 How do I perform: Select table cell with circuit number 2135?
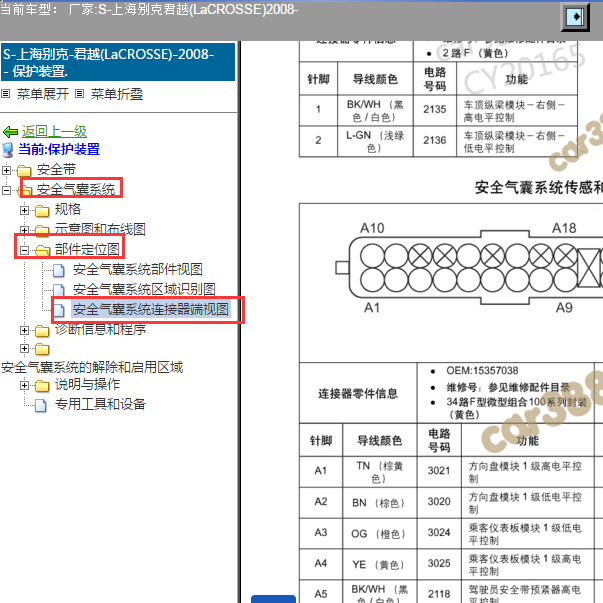pos(435,110)
